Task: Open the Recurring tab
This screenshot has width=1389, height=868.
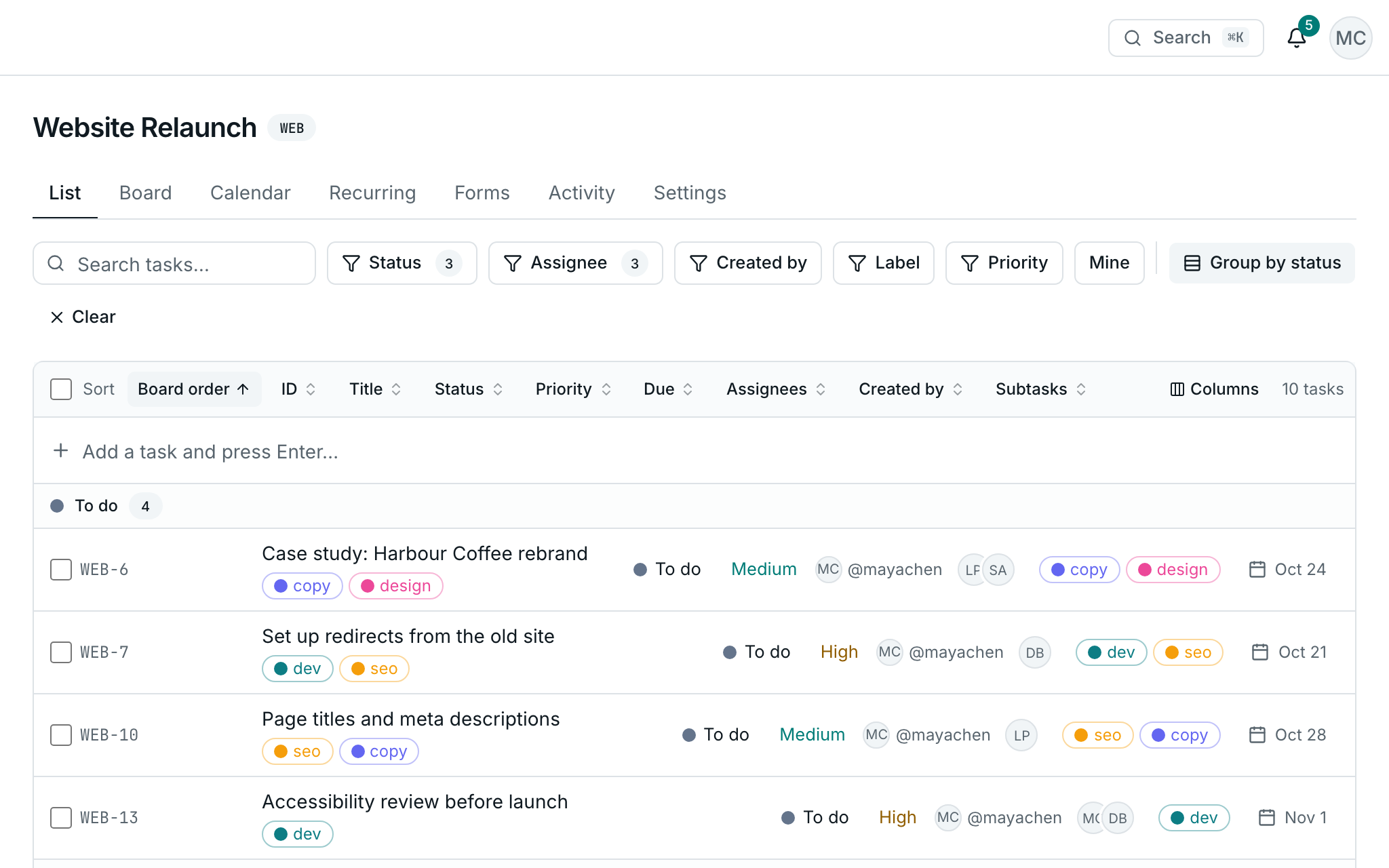Action: [372, 193]
